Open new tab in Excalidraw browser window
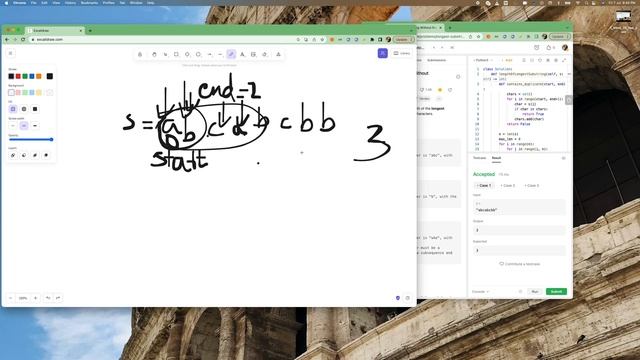640x360 pixels. click(x=90, y=31)
